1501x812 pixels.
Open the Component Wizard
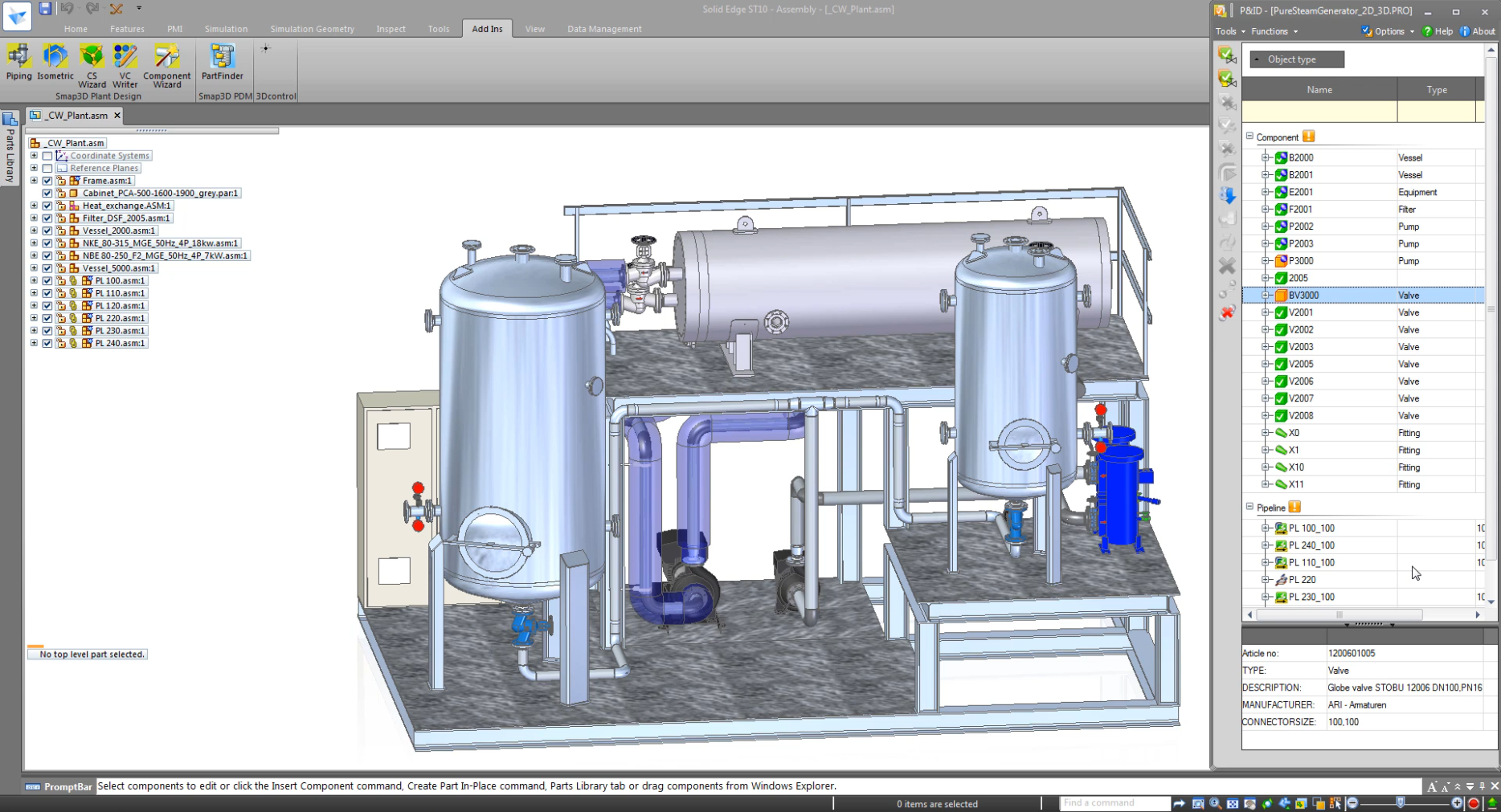166,64
